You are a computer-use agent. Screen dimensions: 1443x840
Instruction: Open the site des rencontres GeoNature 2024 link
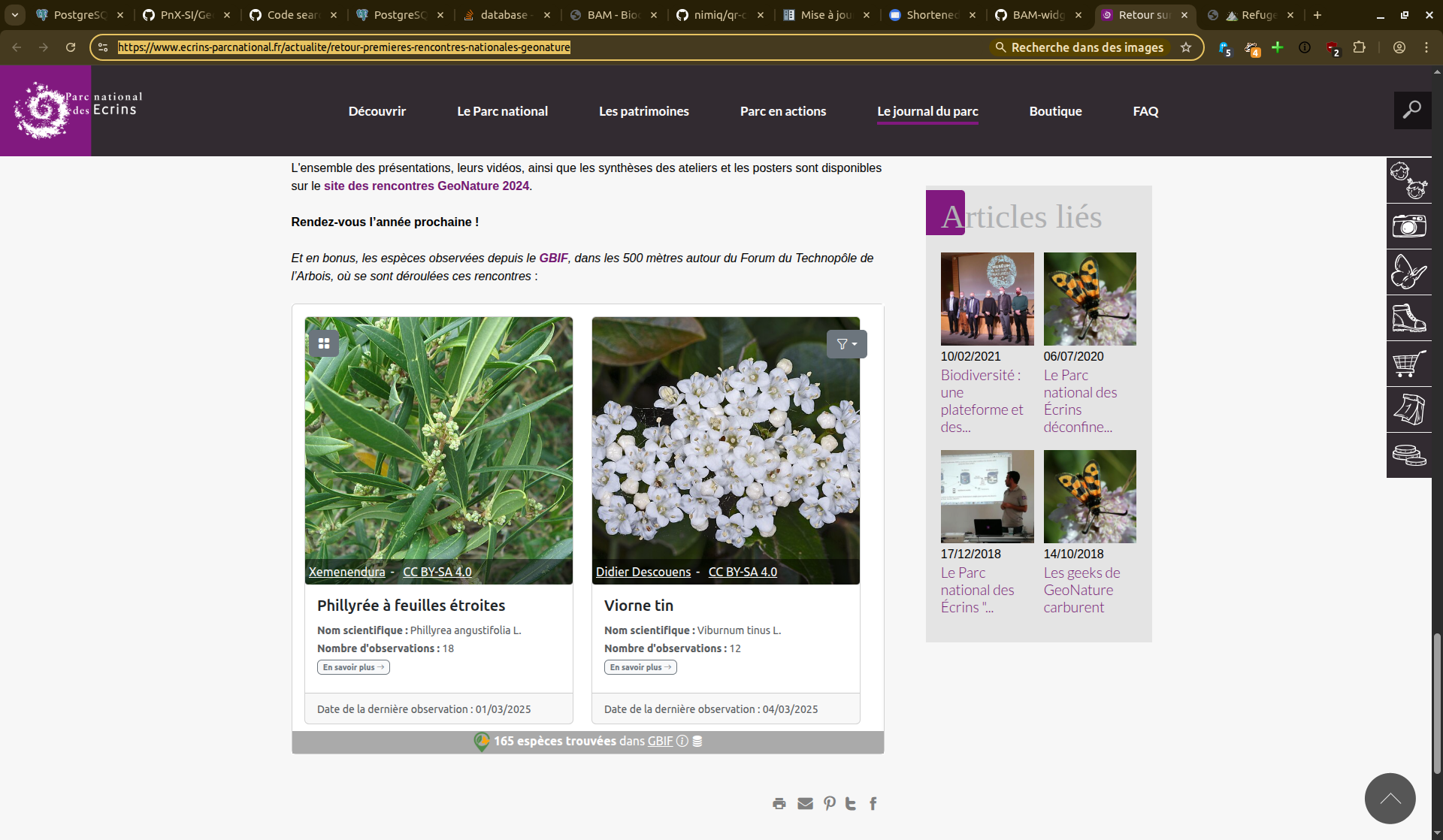pyautogui.click(x=426, y=186)
